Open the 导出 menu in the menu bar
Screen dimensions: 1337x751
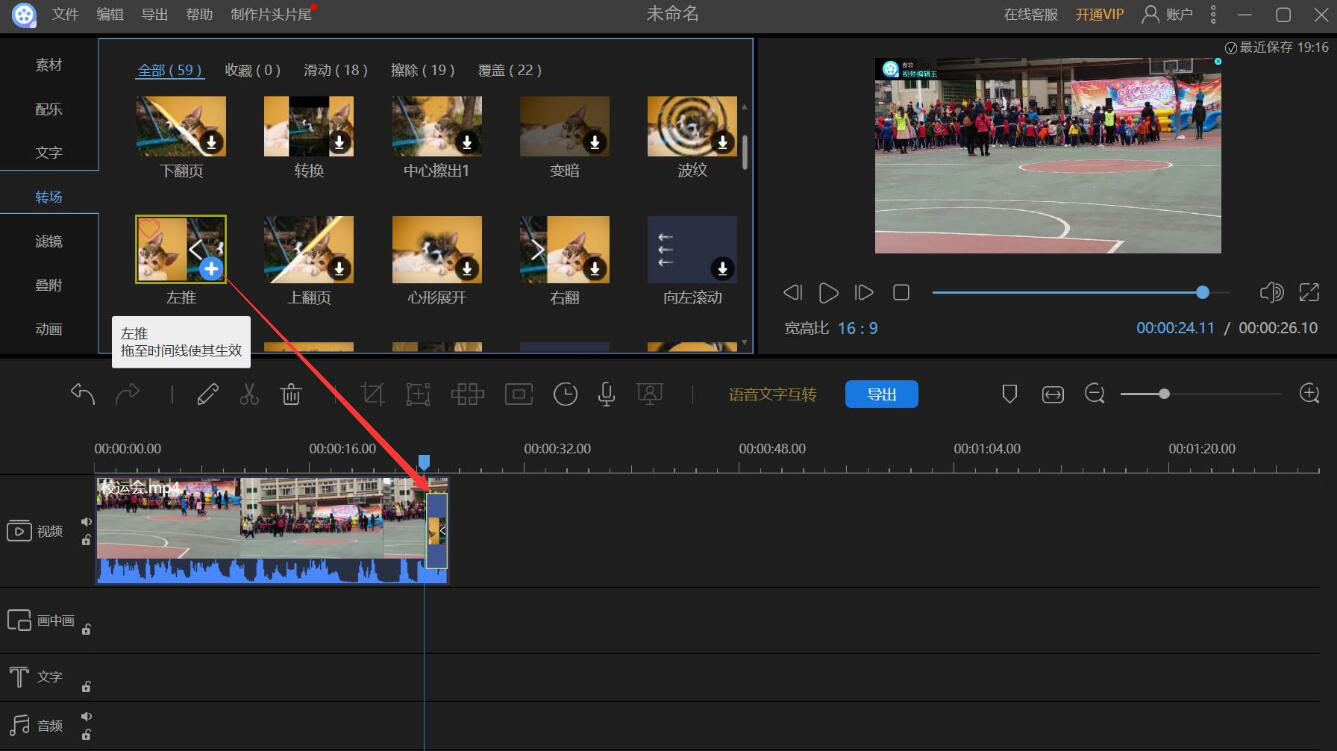pyautogui.click(x=155, y=15)
